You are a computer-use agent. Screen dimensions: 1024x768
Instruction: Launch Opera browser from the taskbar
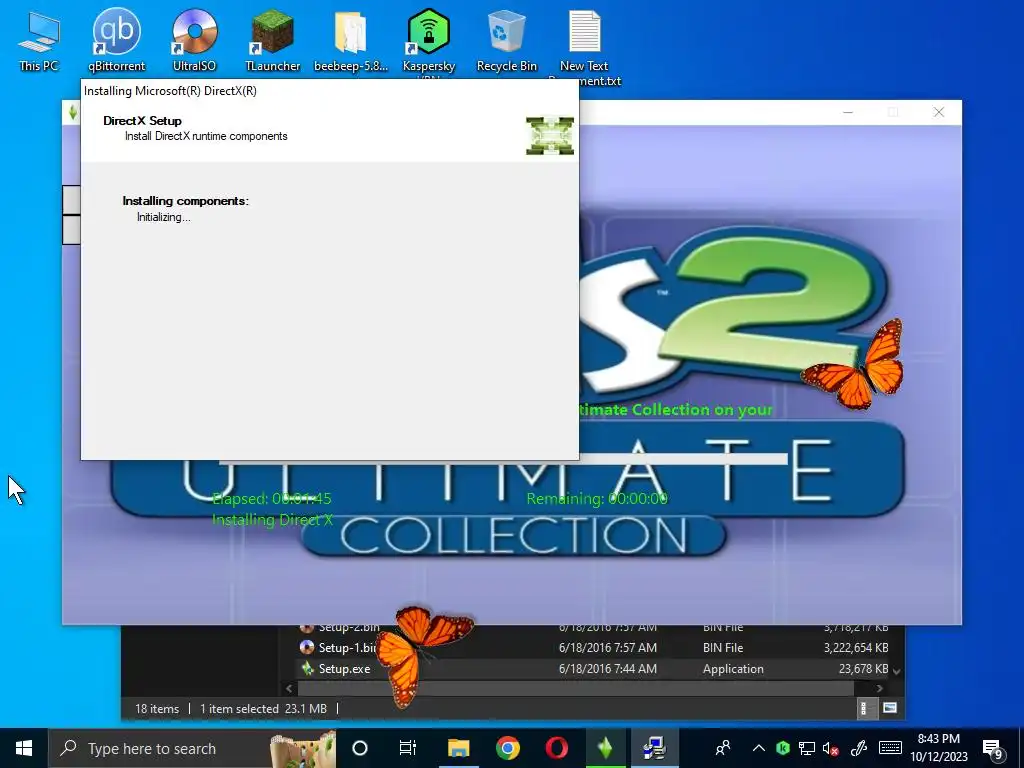point(556,748)
